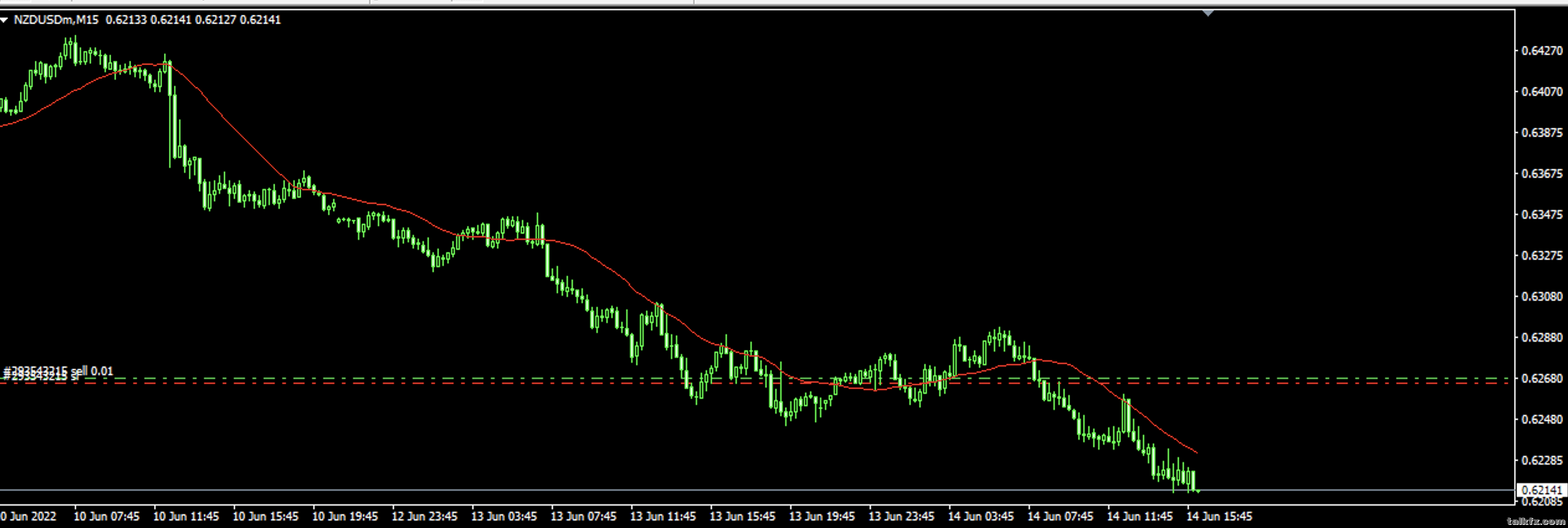Click the 0.62680 price scale label
The width and height of the screenshot is (1568, 528).
[1541, 378]
